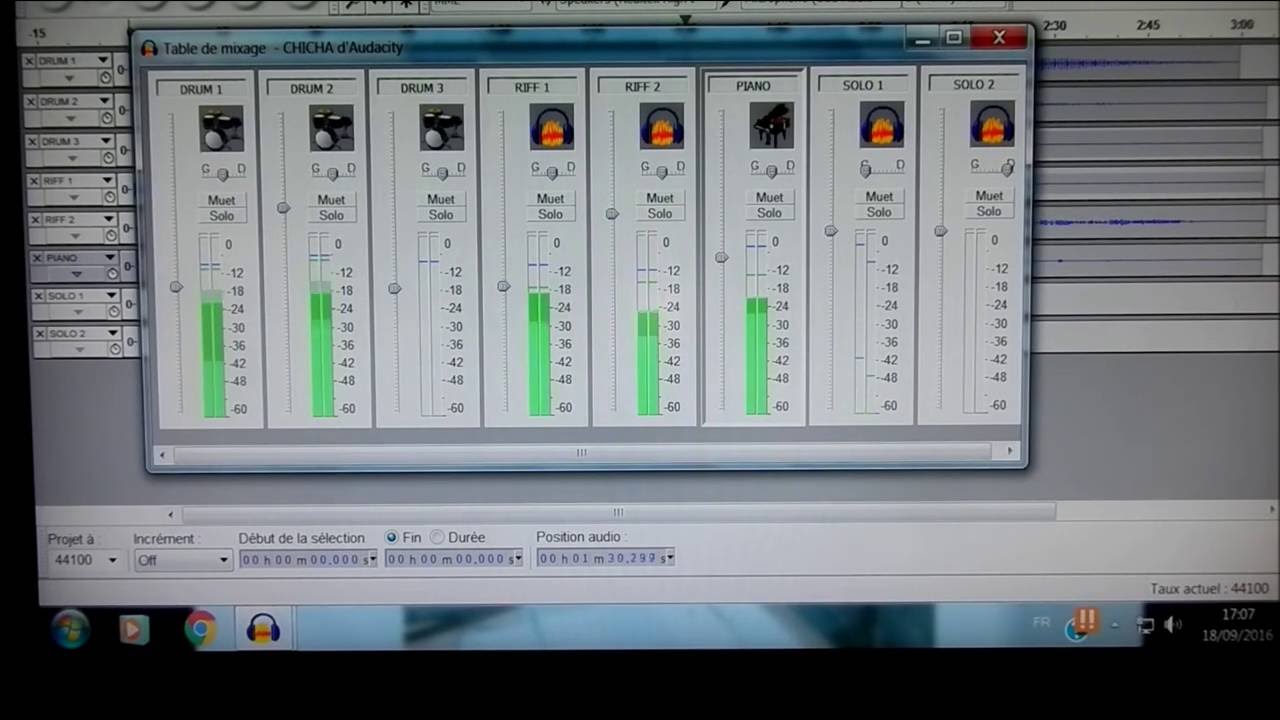
Task: Close the RIFF 1 track with its X
Action: [x=34, y=181]
